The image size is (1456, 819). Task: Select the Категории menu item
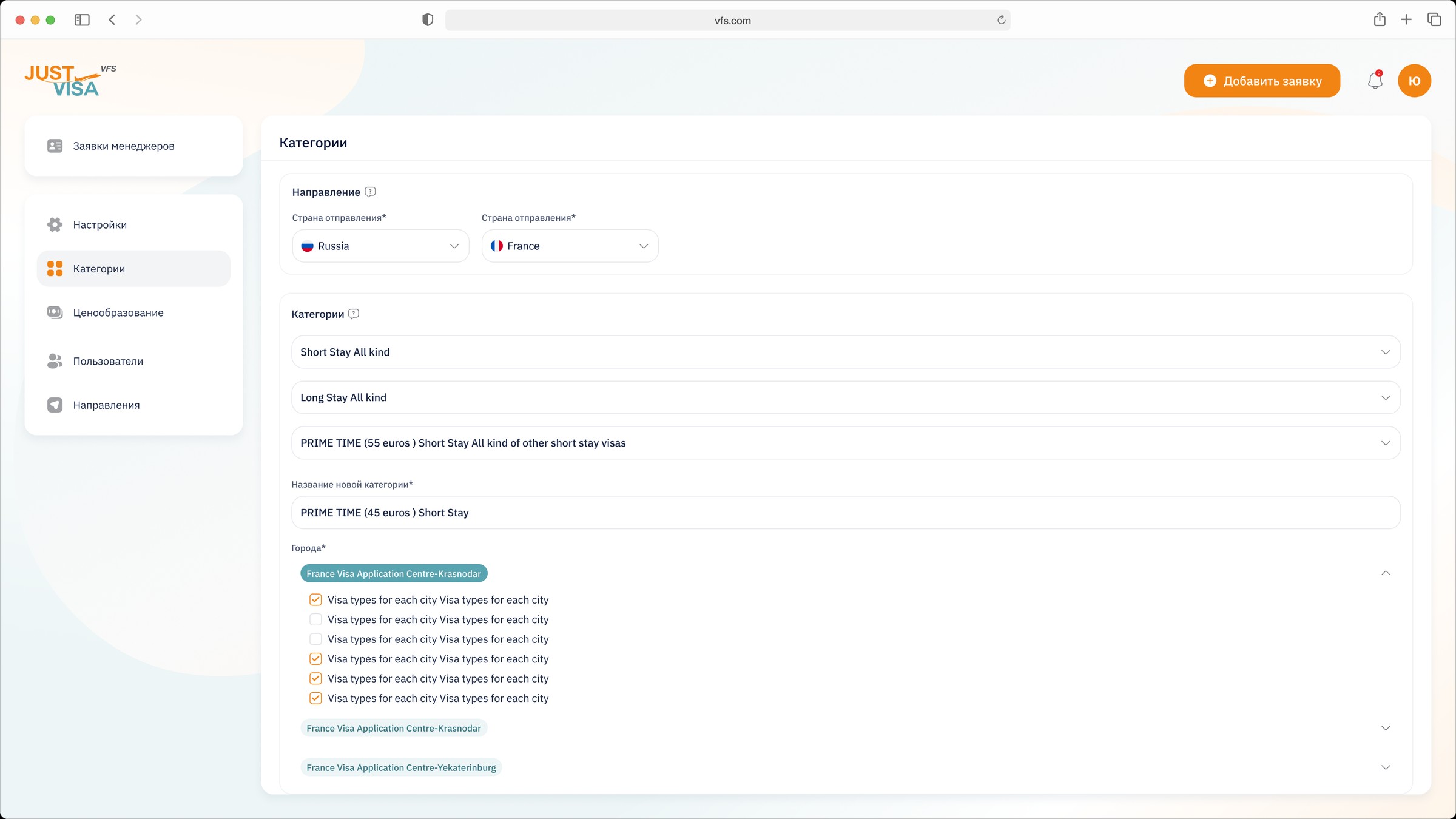click(133, 269)
